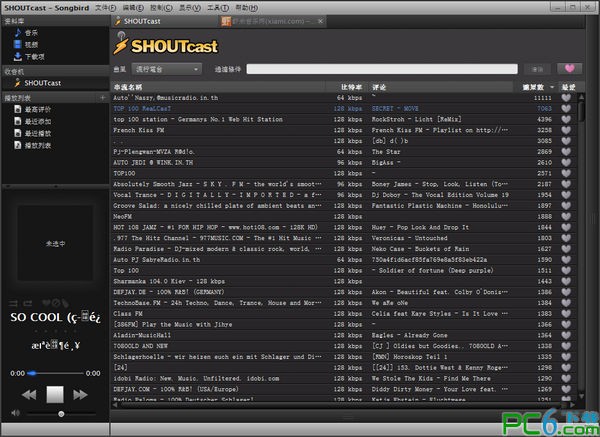600x437 pixels.
Task: Select SHOUTcast in the sidebar radio section
Action: pyautogui.click(x=42, y=83)
